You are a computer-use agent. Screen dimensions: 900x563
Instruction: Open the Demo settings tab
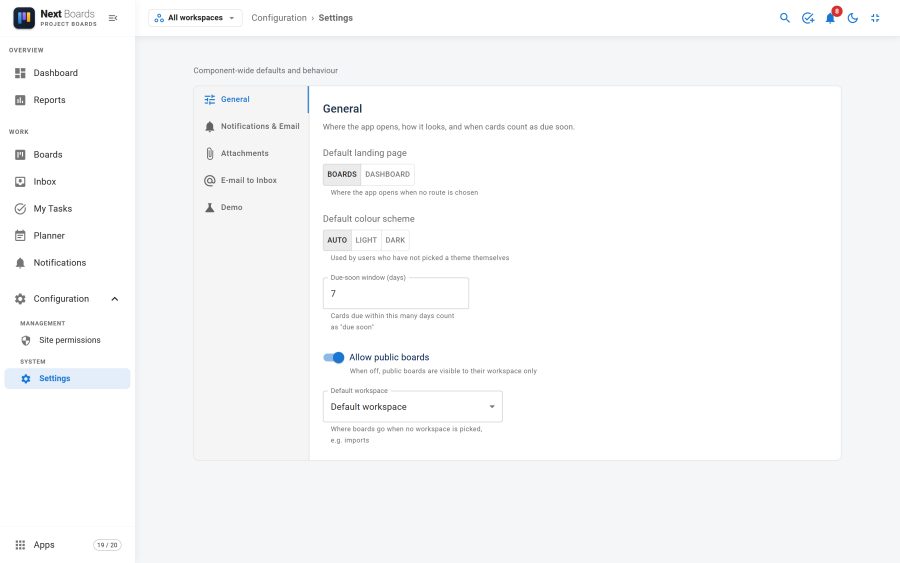(251, 207)
